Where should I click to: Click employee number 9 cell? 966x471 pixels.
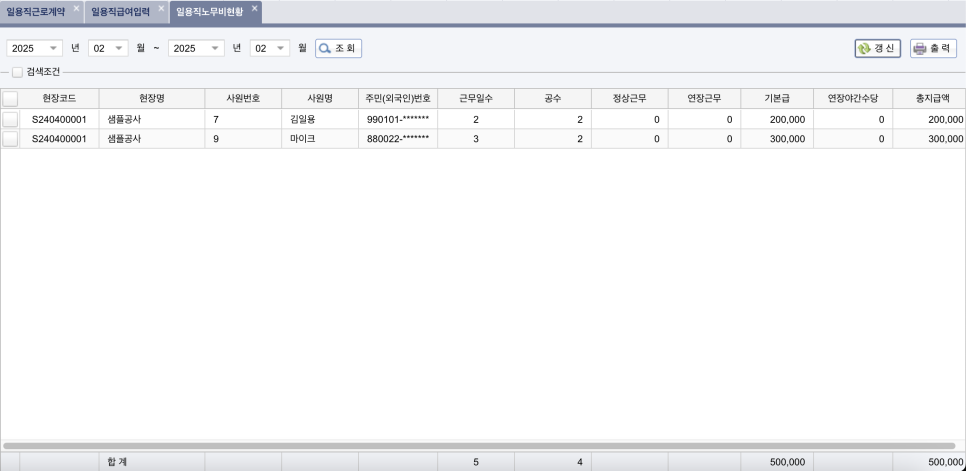[x=243, y=139]
